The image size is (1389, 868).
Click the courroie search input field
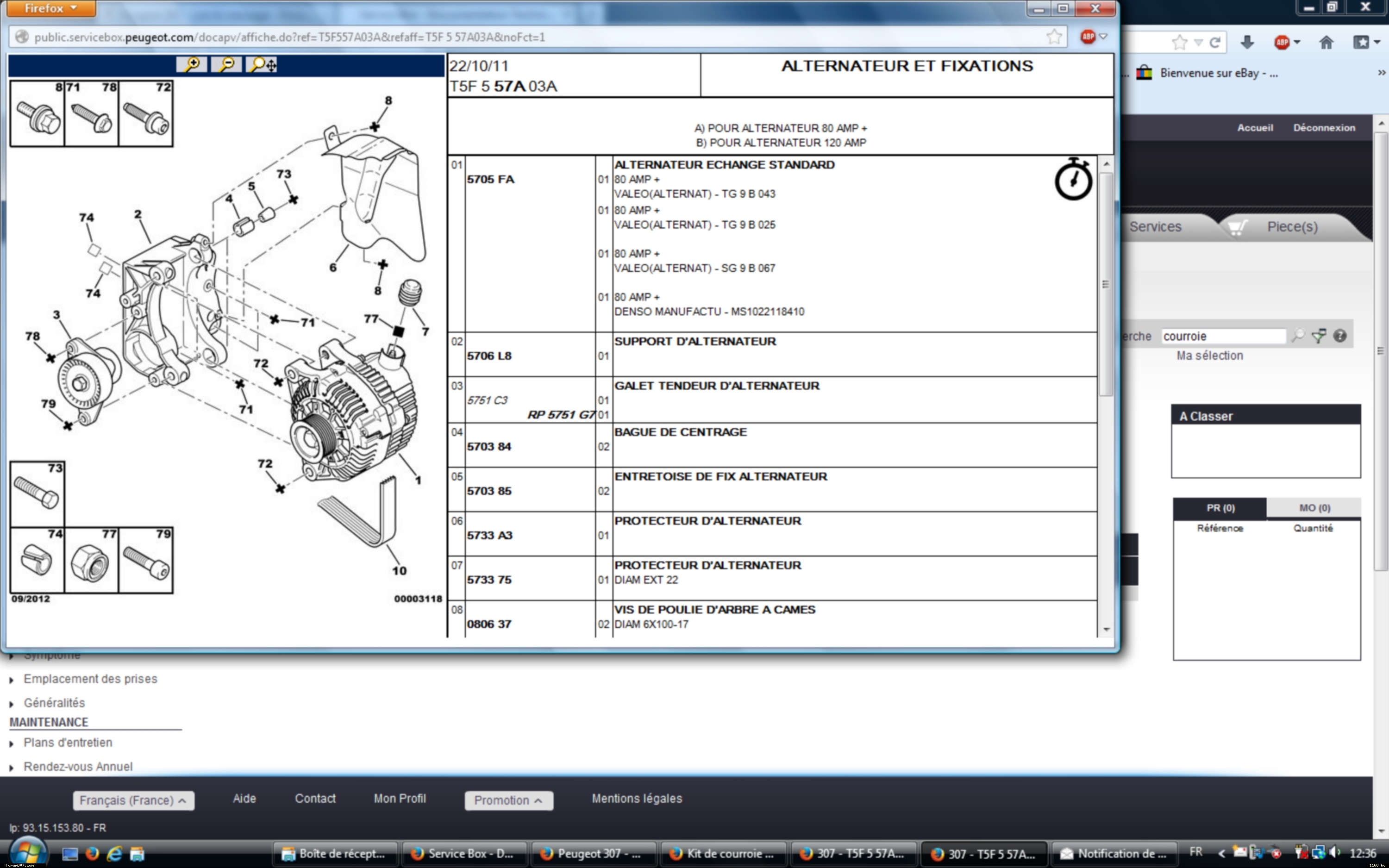(1222, 336)
